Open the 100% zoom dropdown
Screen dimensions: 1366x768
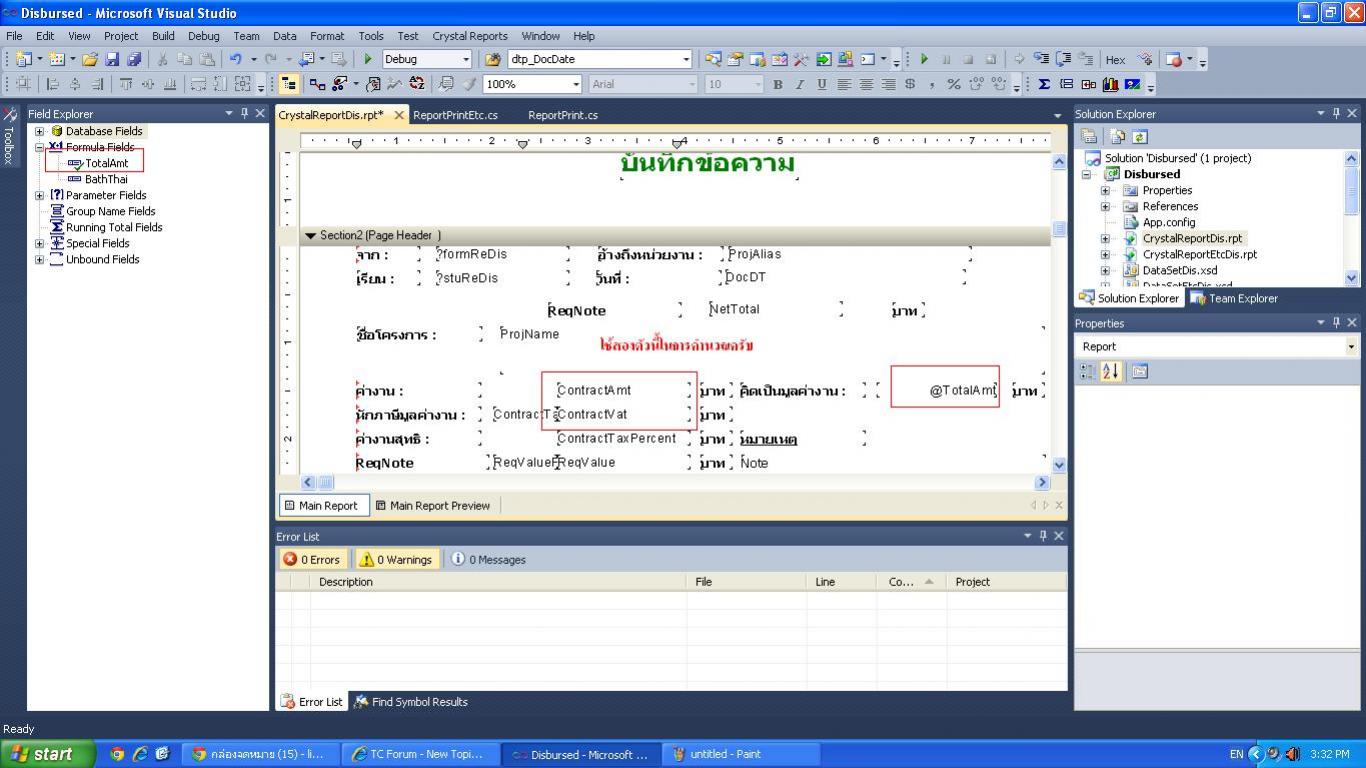coord(575,84)
